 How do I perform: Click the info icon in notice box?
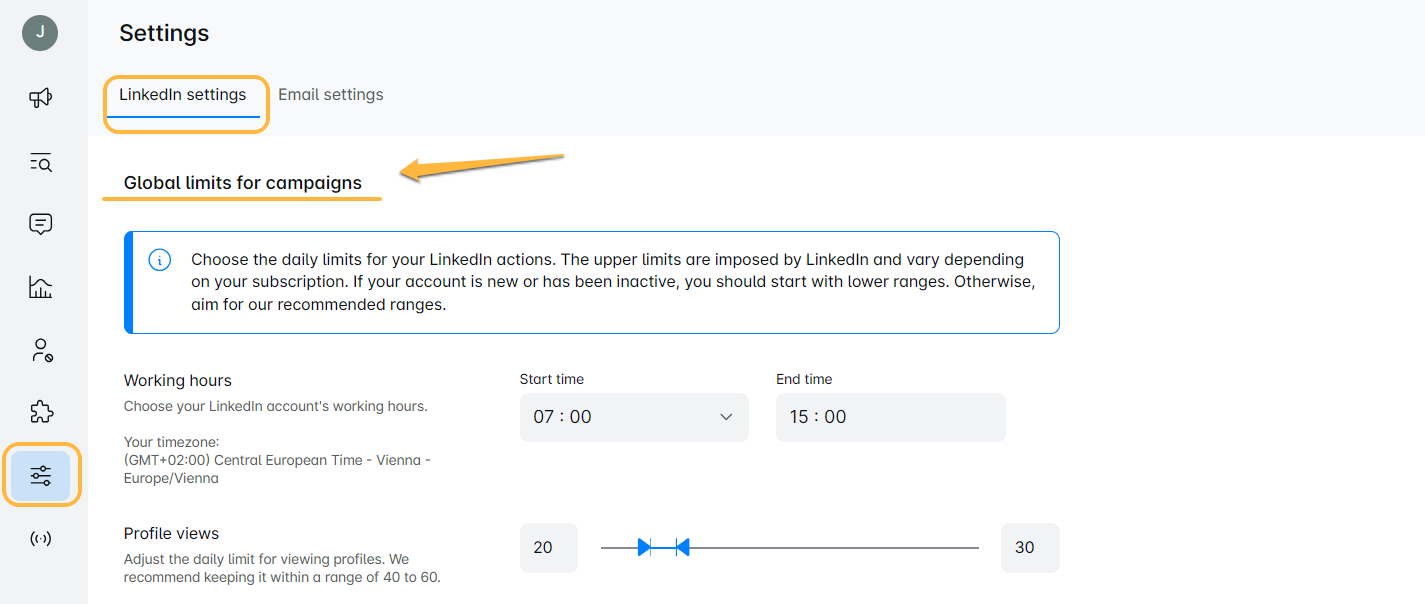click(159, 260)
